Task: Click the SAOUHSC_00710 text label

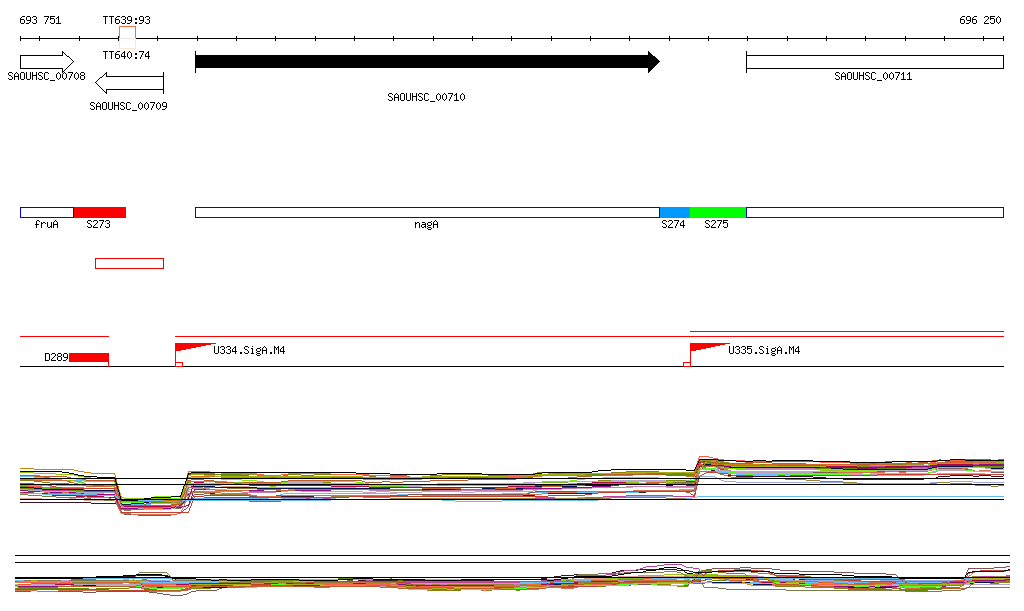Action: [426, 97]
